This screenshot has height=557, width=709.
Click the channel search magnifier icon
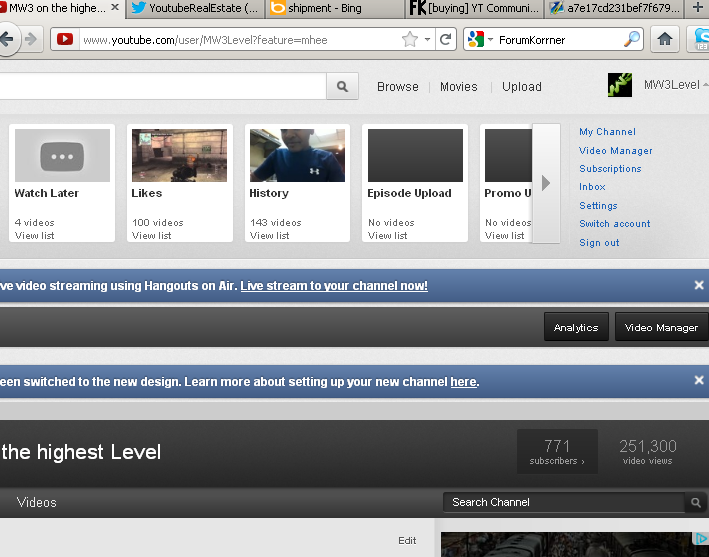coord(695,502)
